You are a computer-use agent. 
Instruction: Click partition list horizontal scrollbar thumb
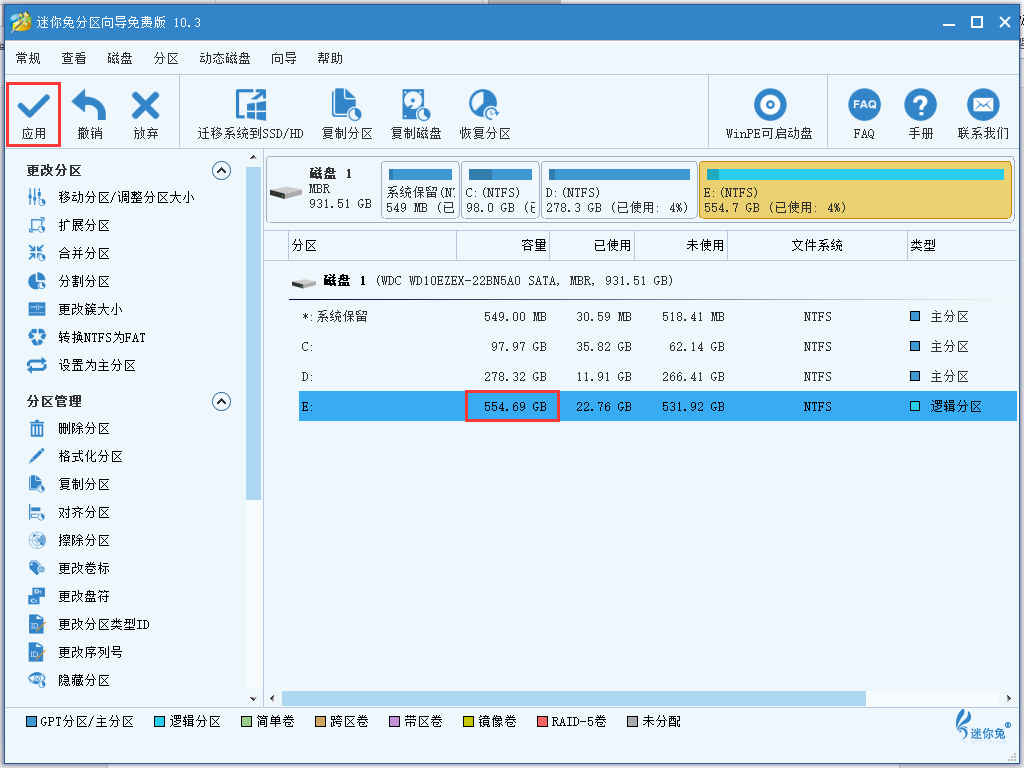(x=573, y=698)
